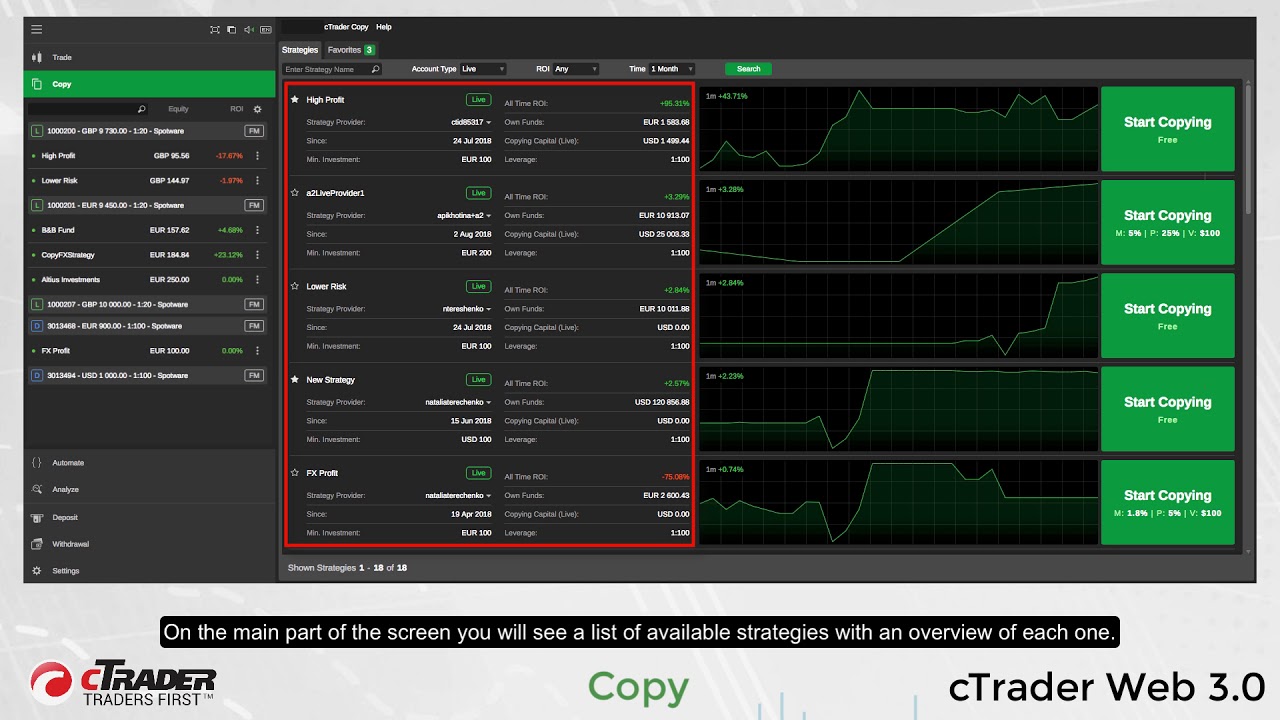
Task: Switch to the Favorites tab
Action: click(x=350, y=50)
